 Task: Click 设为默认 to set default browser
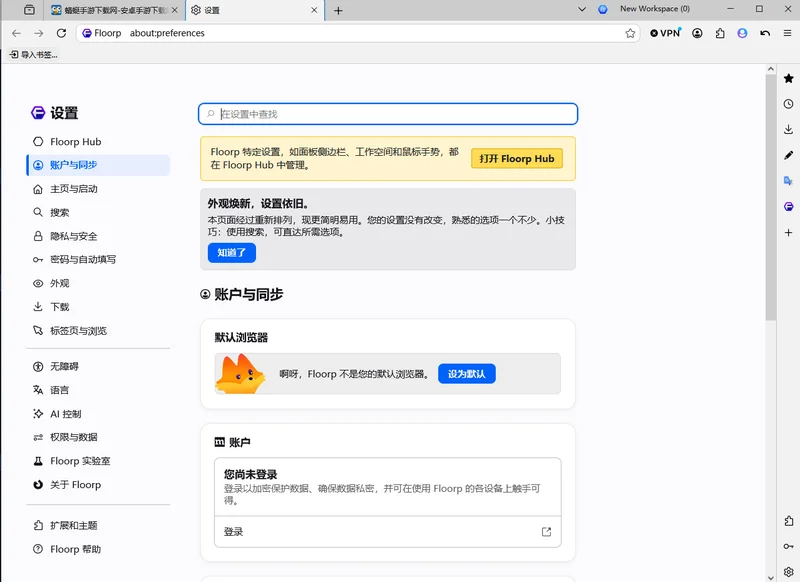click(466, 374)
